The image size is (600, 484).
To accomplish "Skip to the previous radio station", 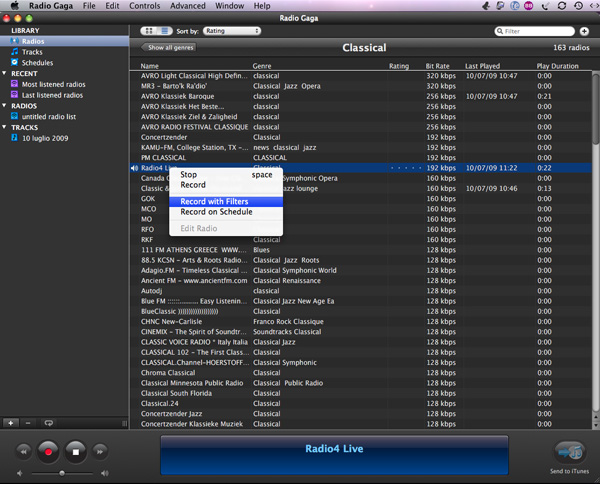I will (x=22, y=452).
